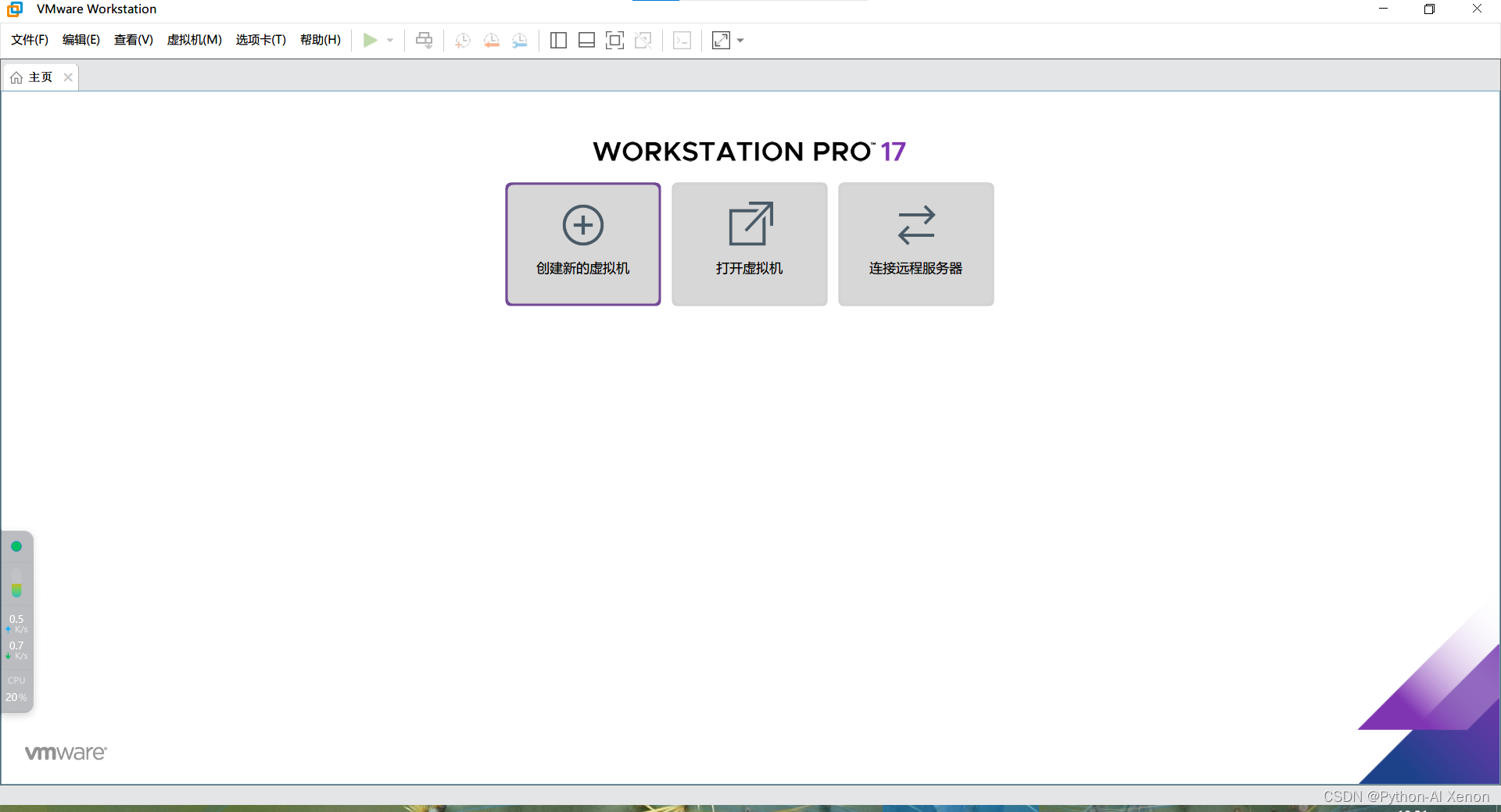1501x812 pixels.
Task: Click the 创建新的虚拟机 button
Action: pyautogui.click(x=583, y=244)
